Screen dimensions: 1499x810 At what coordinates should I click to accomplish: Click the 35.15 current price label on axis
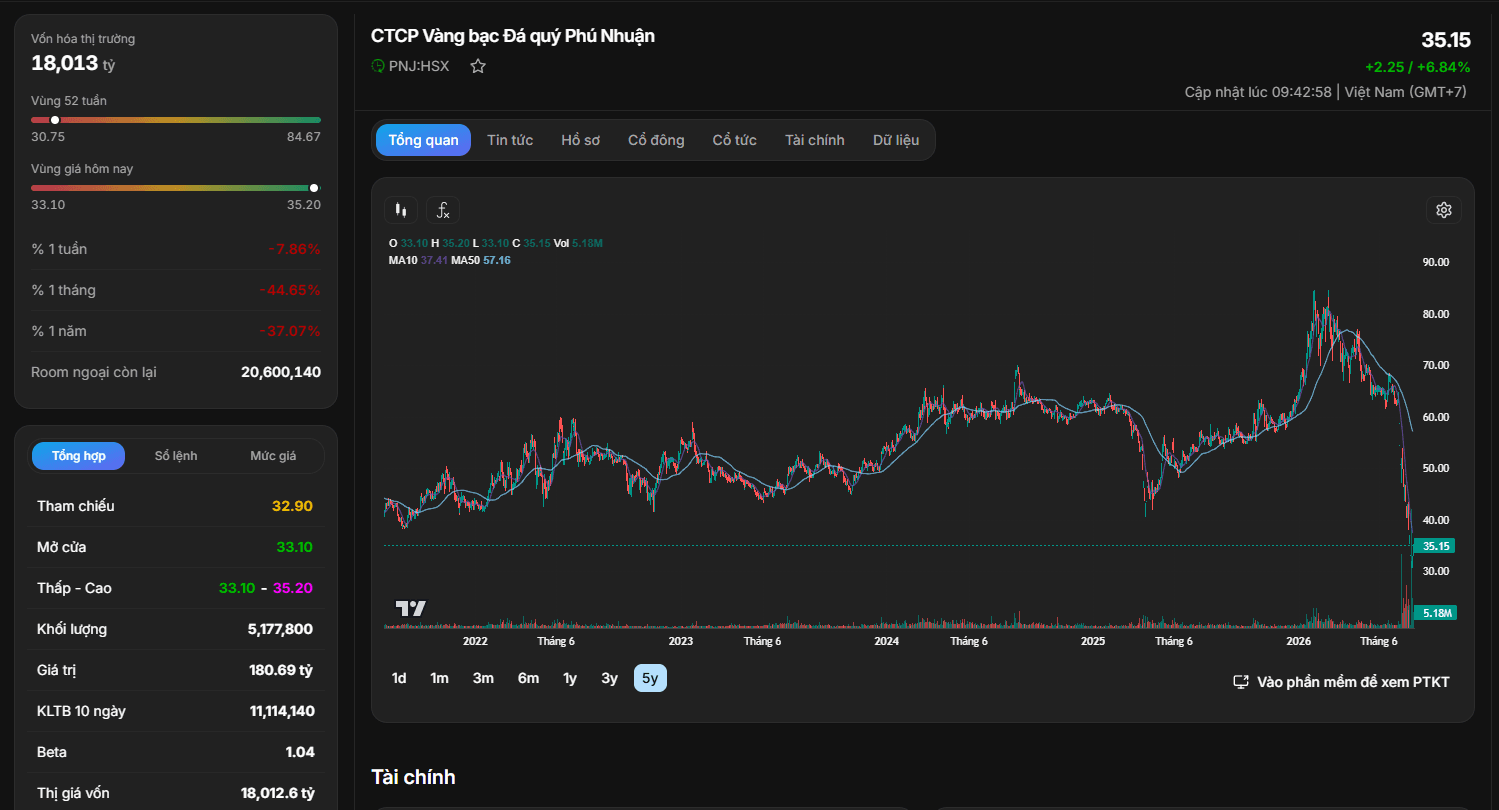pos(1434,546)
